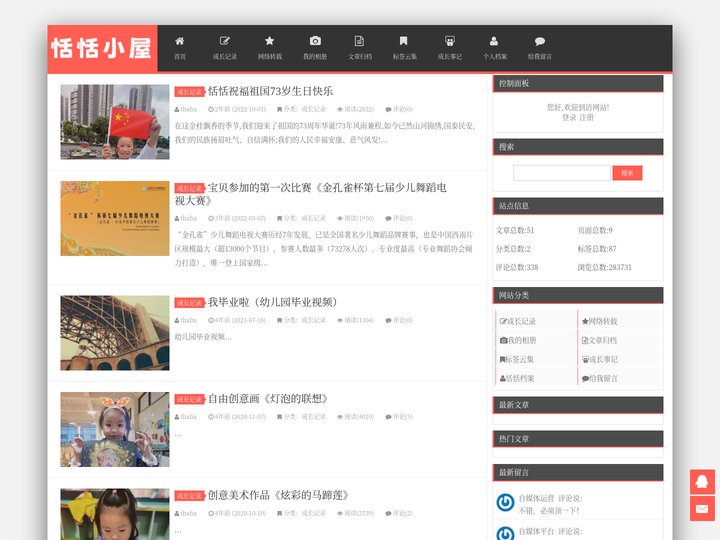Click the floating mail envelope button

(x=702, y=509)
